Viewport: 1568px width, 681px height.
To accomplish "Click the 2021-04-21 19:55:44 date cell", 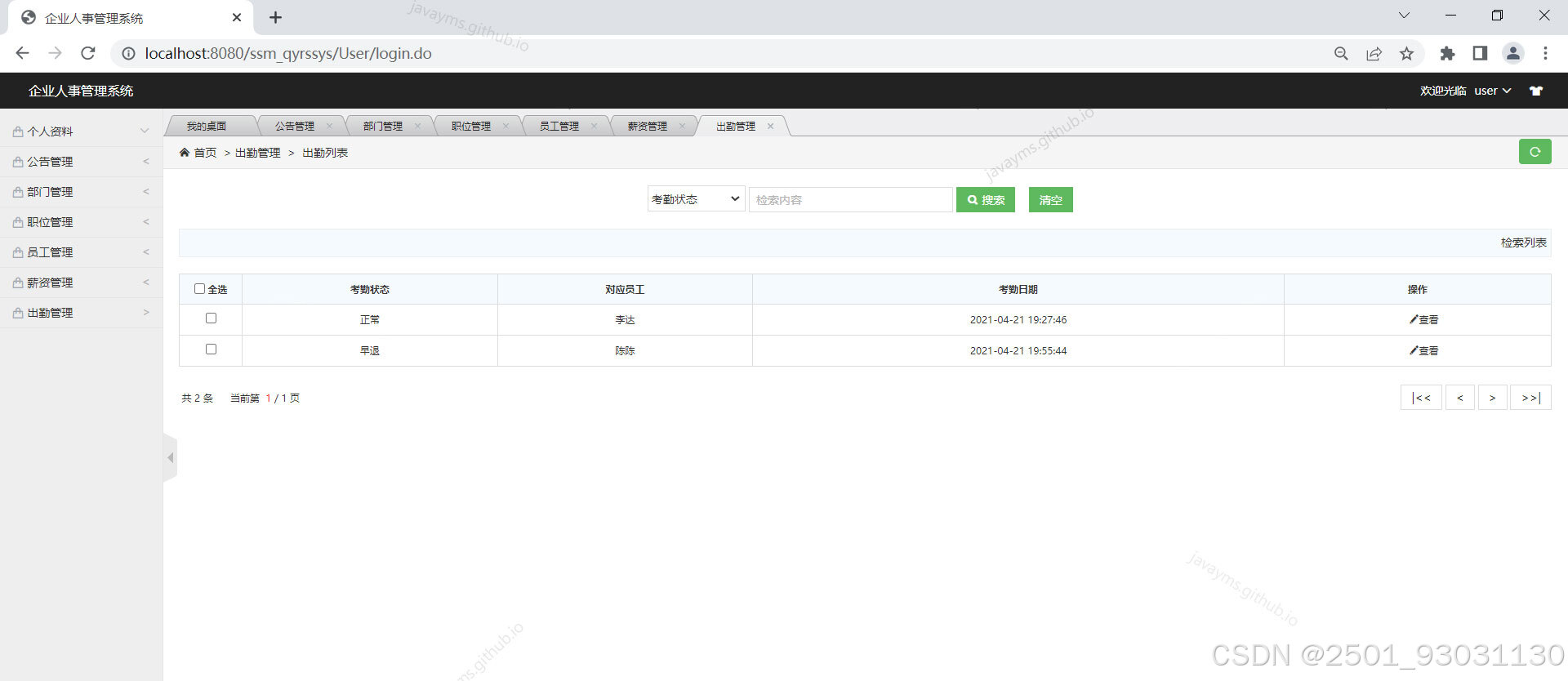I will point(1018,351).
